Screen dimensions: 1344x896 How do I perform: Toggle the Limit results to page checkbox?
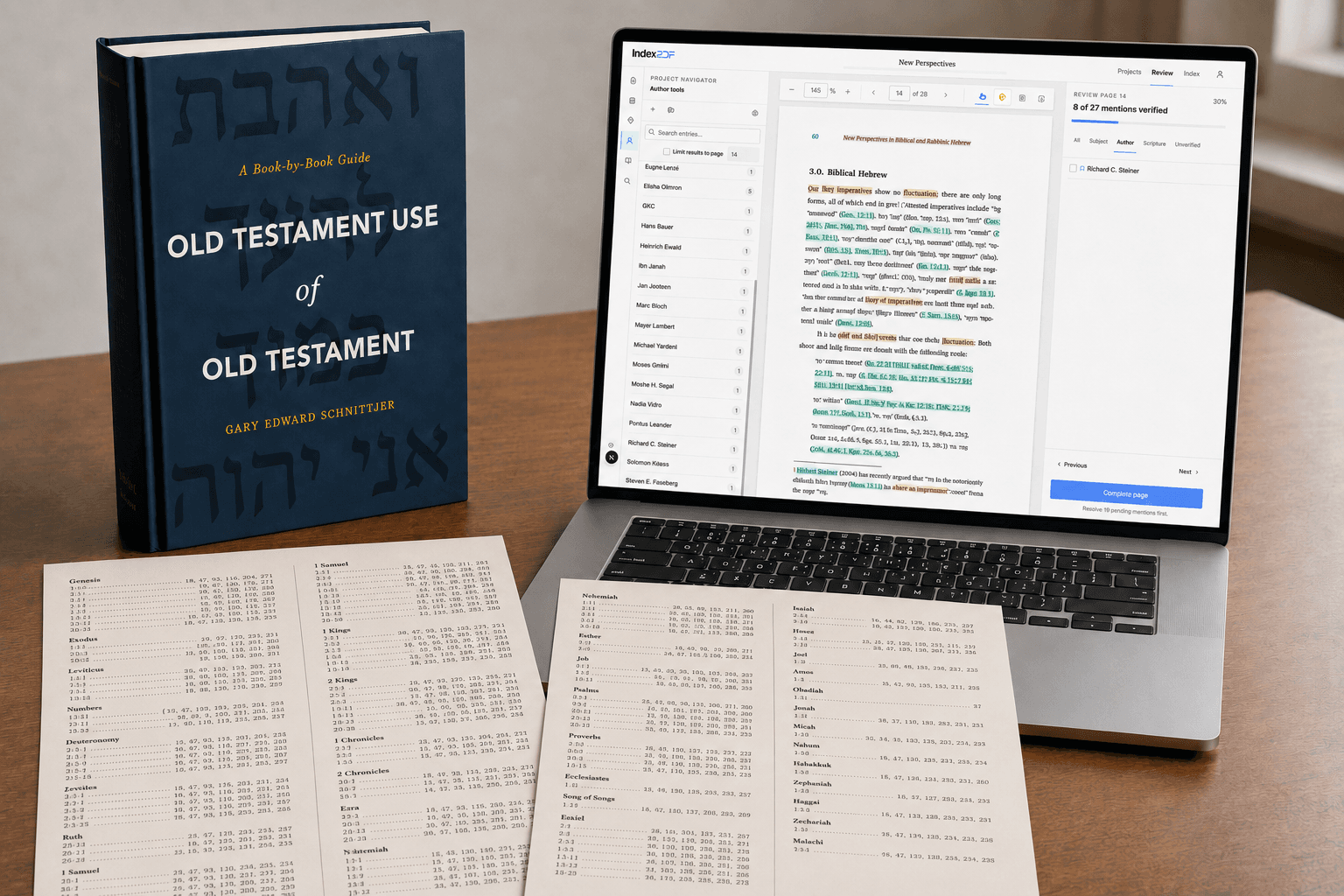pos(666,151)
